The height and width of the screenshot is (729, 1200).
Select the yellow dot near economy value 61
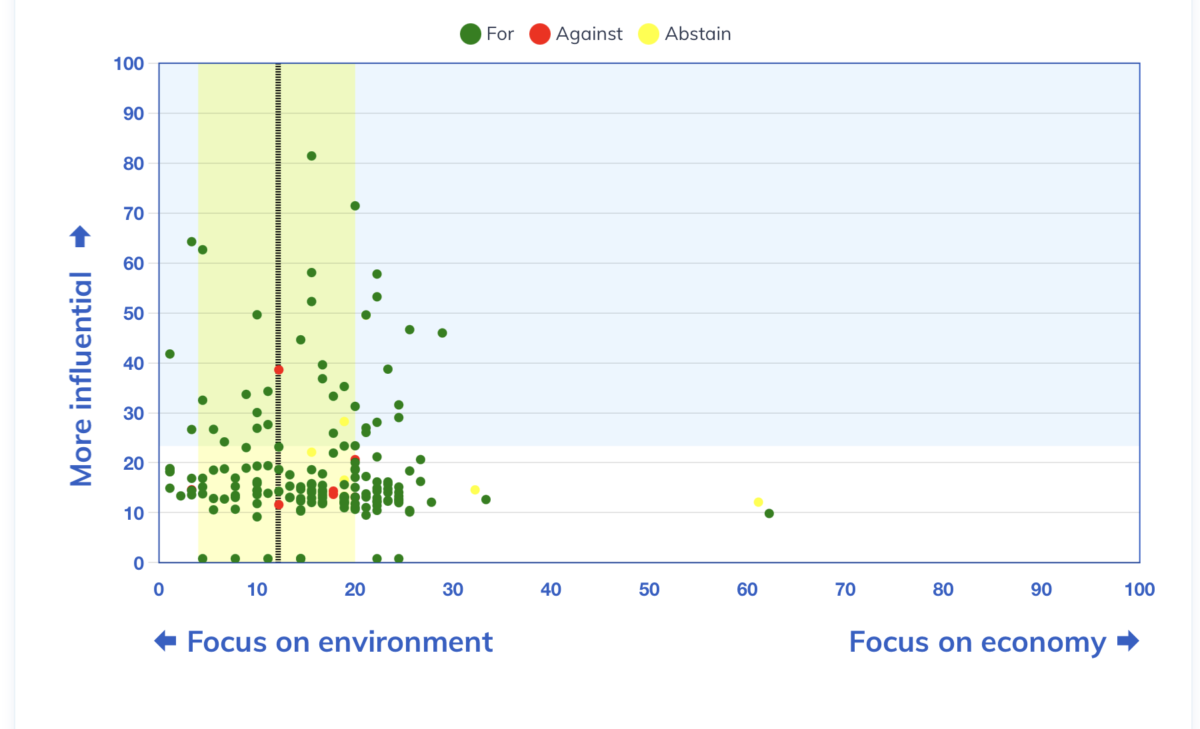point(758,502)
